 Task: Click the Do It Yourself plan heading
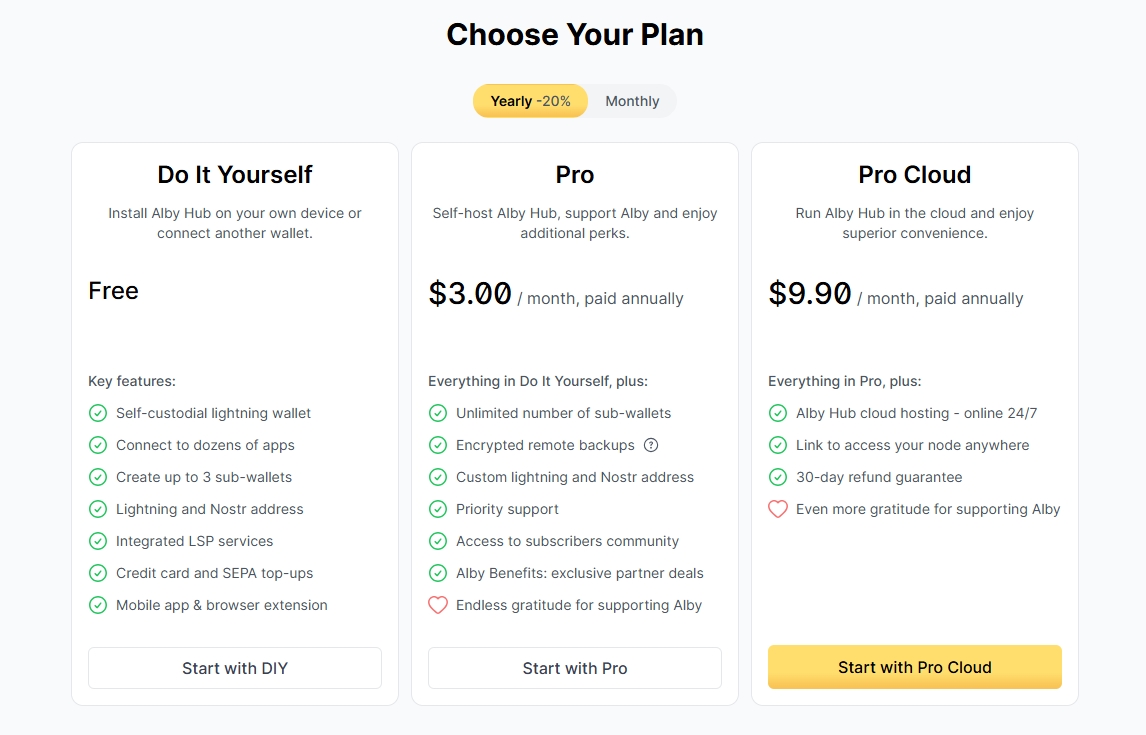[235, 175]
